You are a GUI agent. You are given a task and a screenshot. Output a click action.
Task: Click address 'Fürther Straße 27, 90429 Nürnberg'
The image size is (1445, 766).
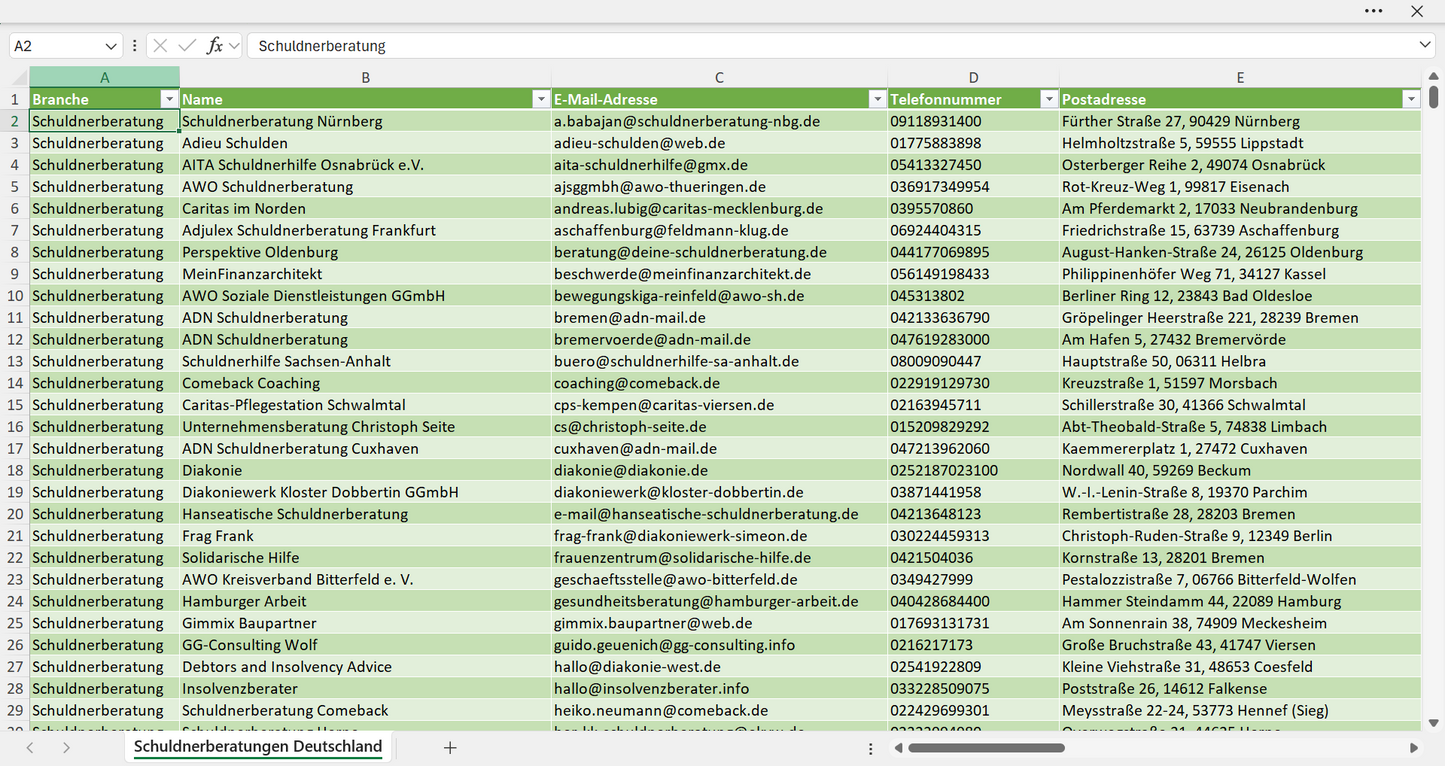point(1240,121)
